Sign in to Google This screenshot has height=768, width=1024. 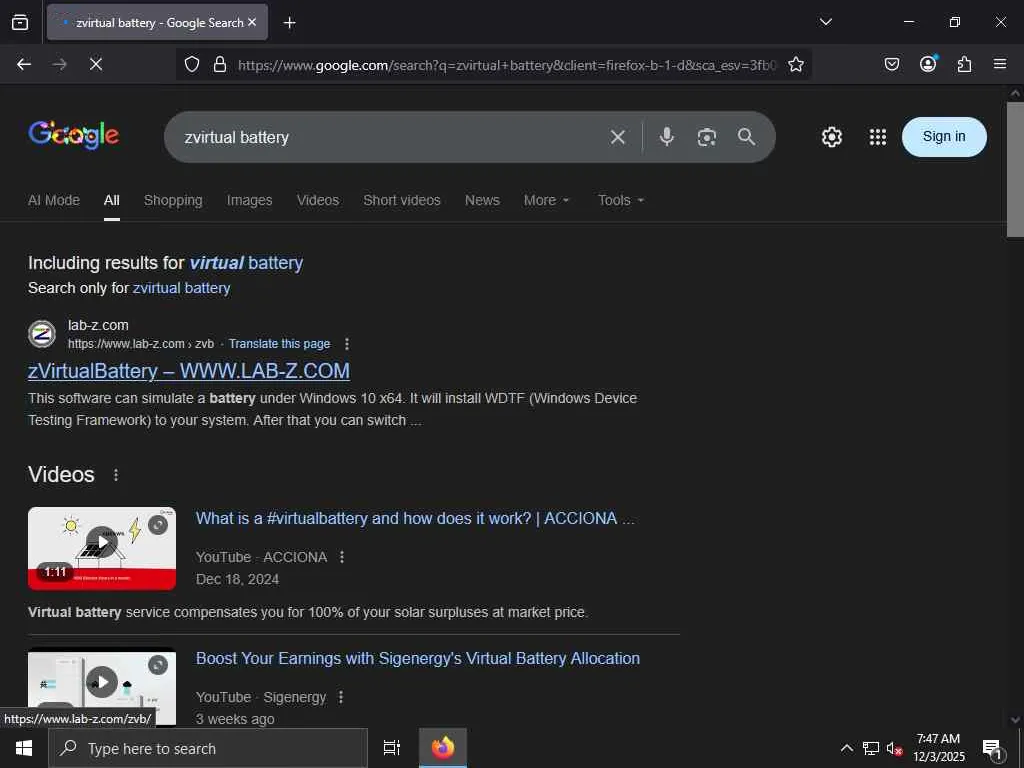(944, 136)
